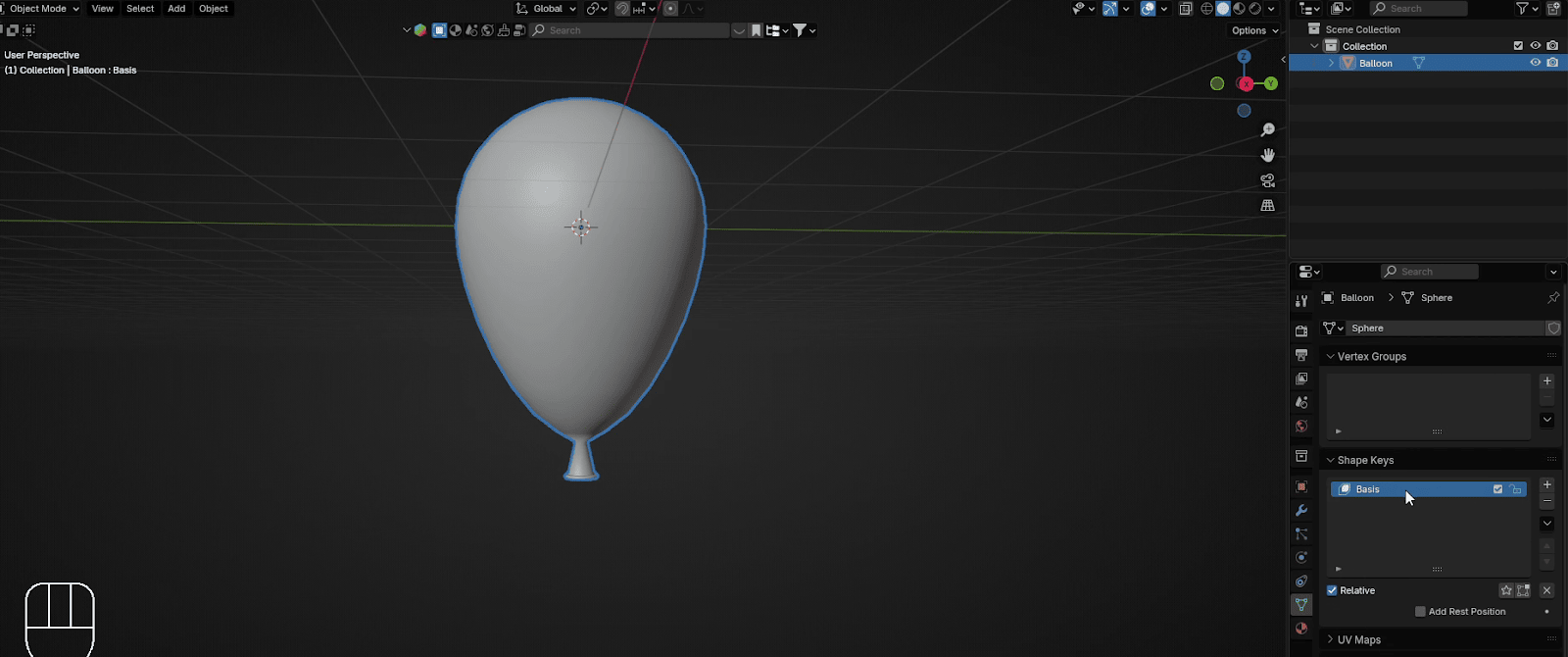Open the Add menu

point(176,9)
